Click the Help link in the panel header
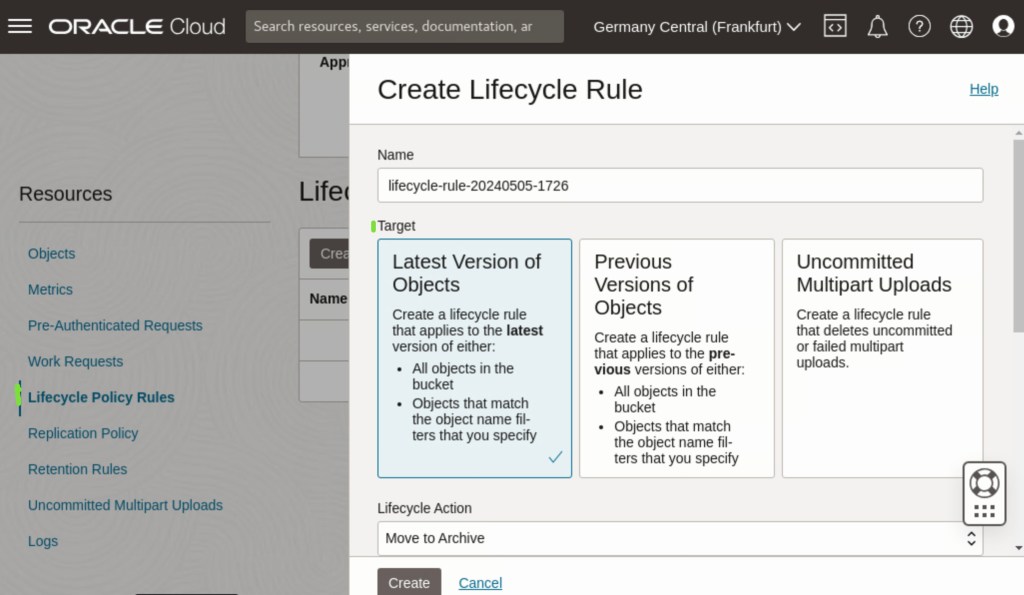 coord(983,89)
